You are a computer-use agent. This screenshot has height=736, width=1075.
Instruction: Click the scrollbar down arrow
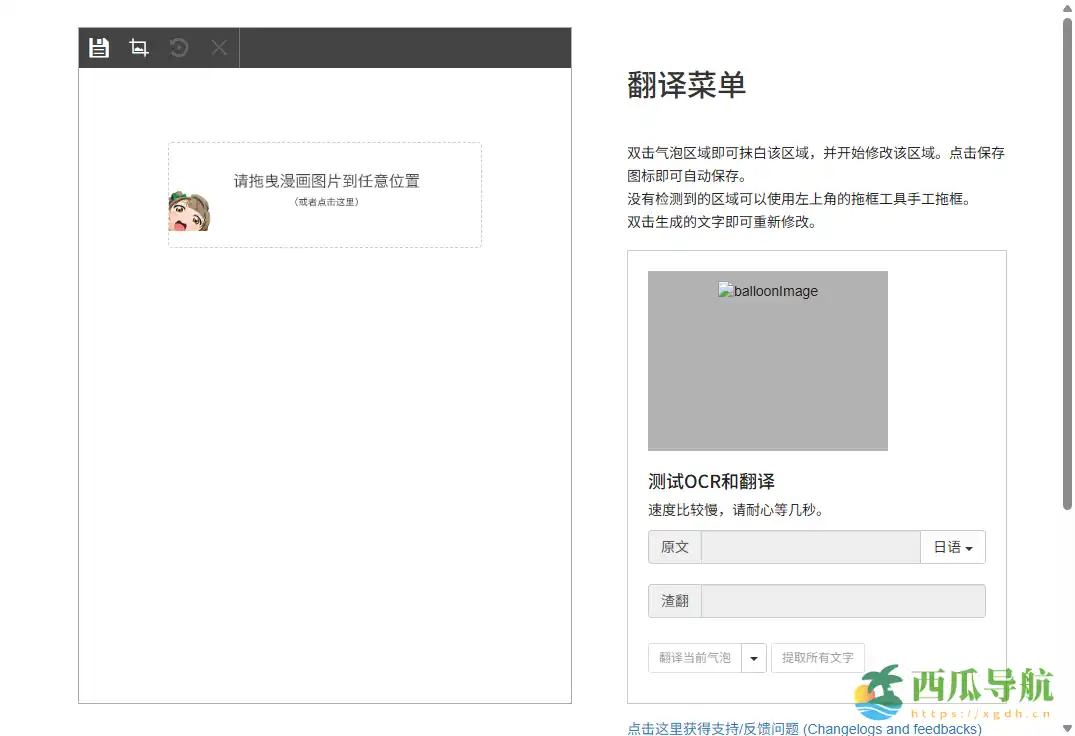[x=1067, y=730]
